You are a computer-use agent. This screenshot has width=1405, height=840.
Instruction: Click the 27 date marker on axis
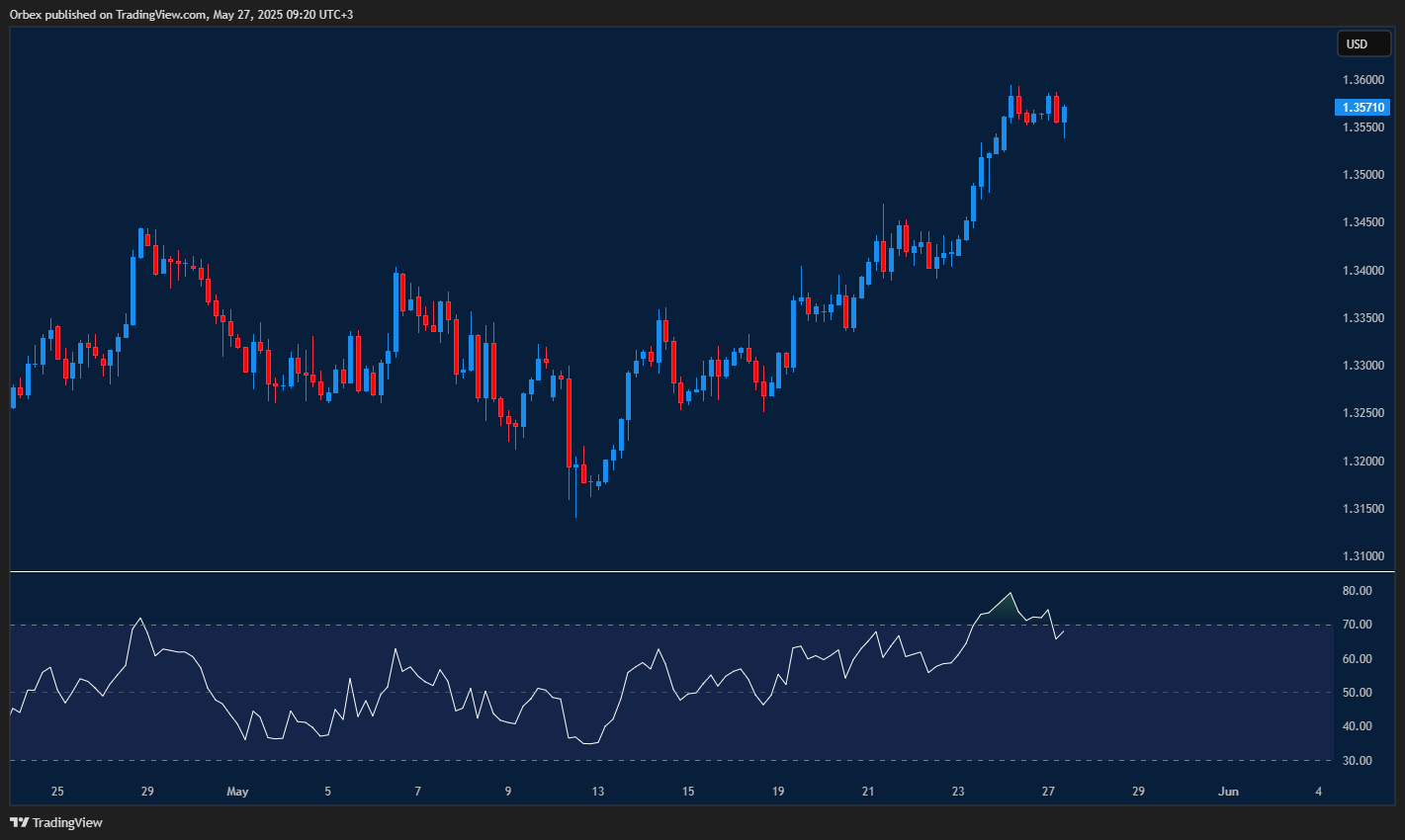tap(1047, 792)
